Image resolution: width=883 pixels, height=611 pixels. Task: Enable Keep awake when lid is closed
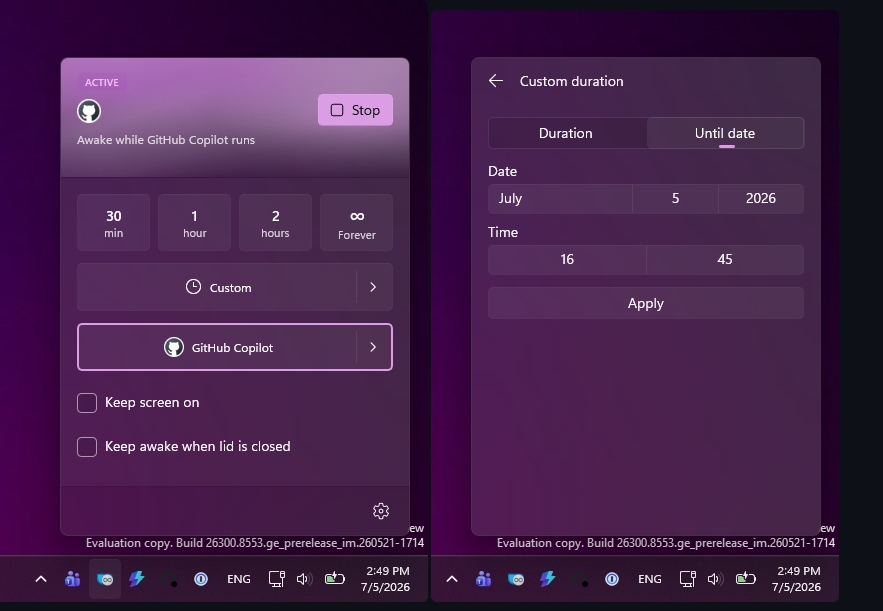(x=87, y=447)
